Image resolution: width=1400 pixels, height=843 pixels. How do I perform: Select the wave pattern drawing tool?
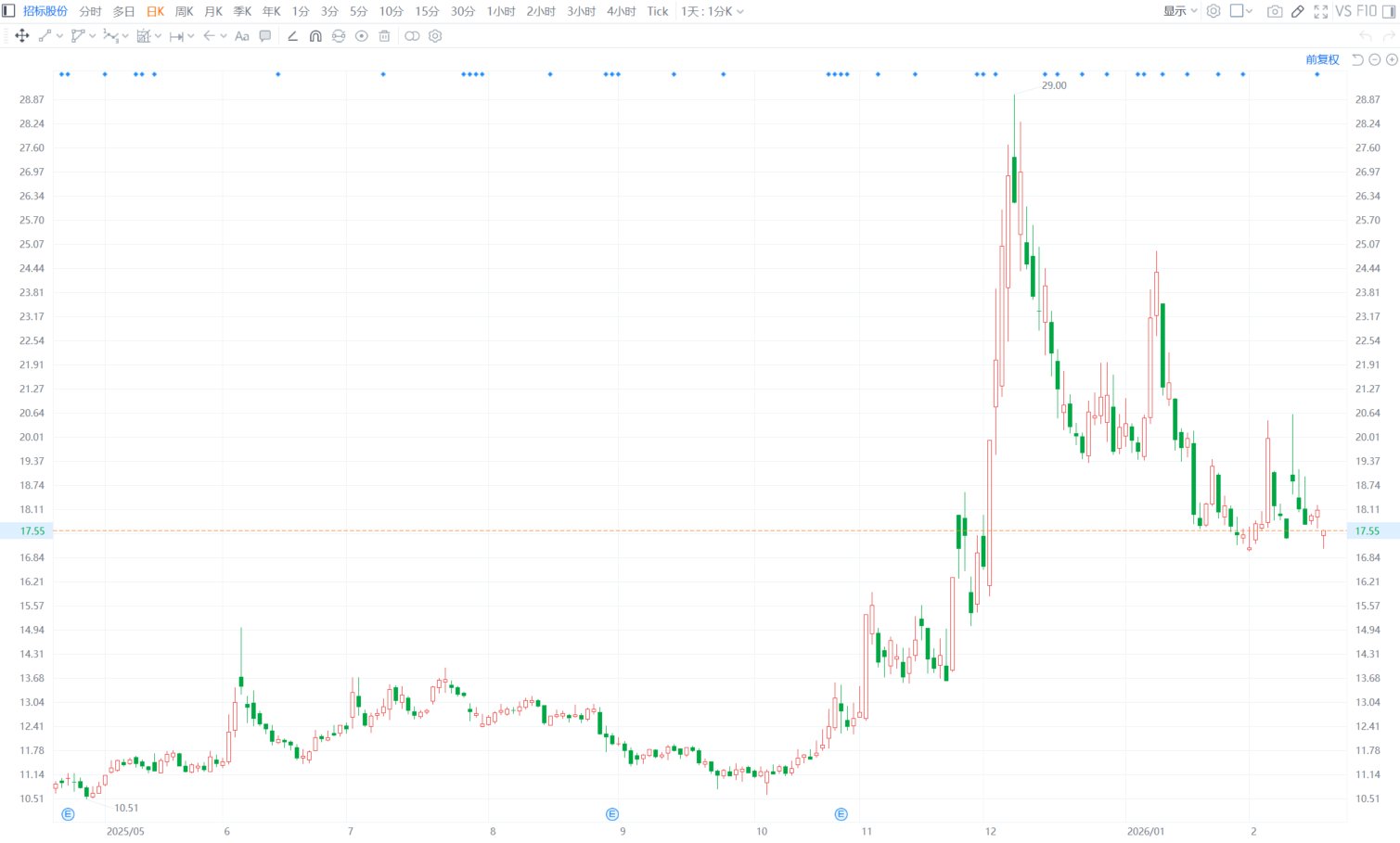[x=110, y=36]
